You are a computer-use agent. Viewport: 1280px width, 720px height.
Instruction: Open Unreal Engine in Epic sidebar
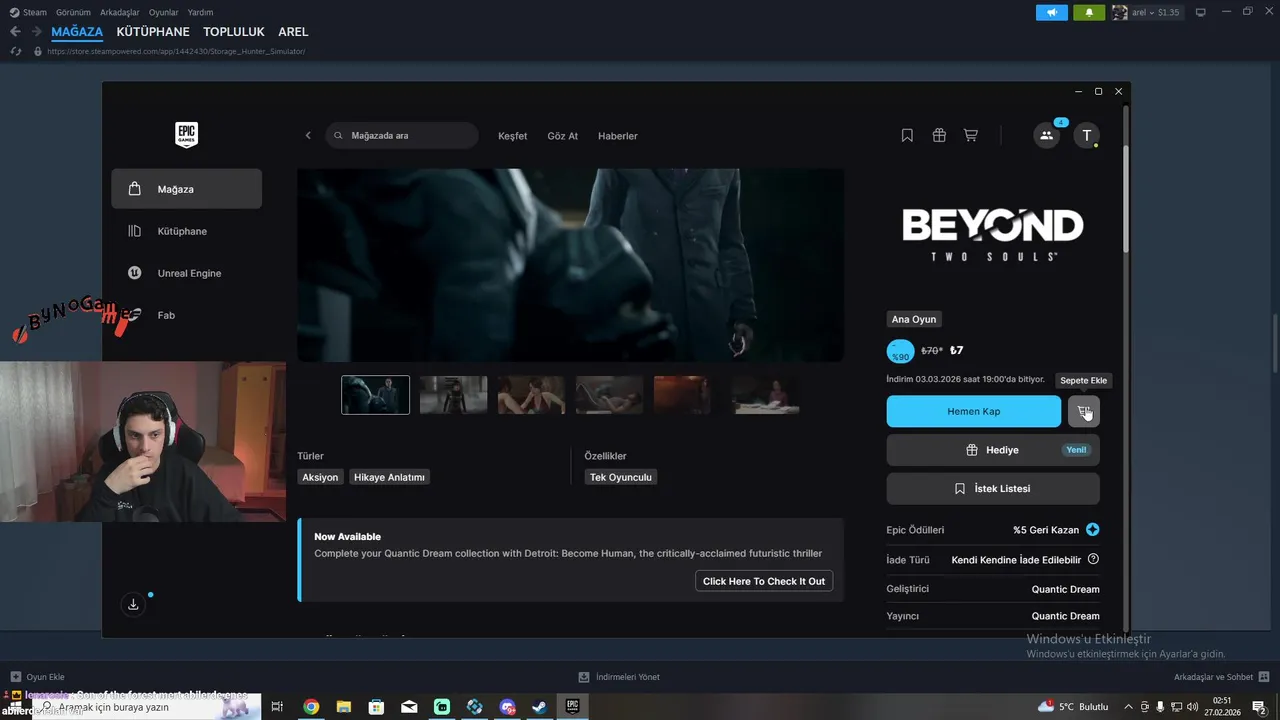tap(187, 273)
